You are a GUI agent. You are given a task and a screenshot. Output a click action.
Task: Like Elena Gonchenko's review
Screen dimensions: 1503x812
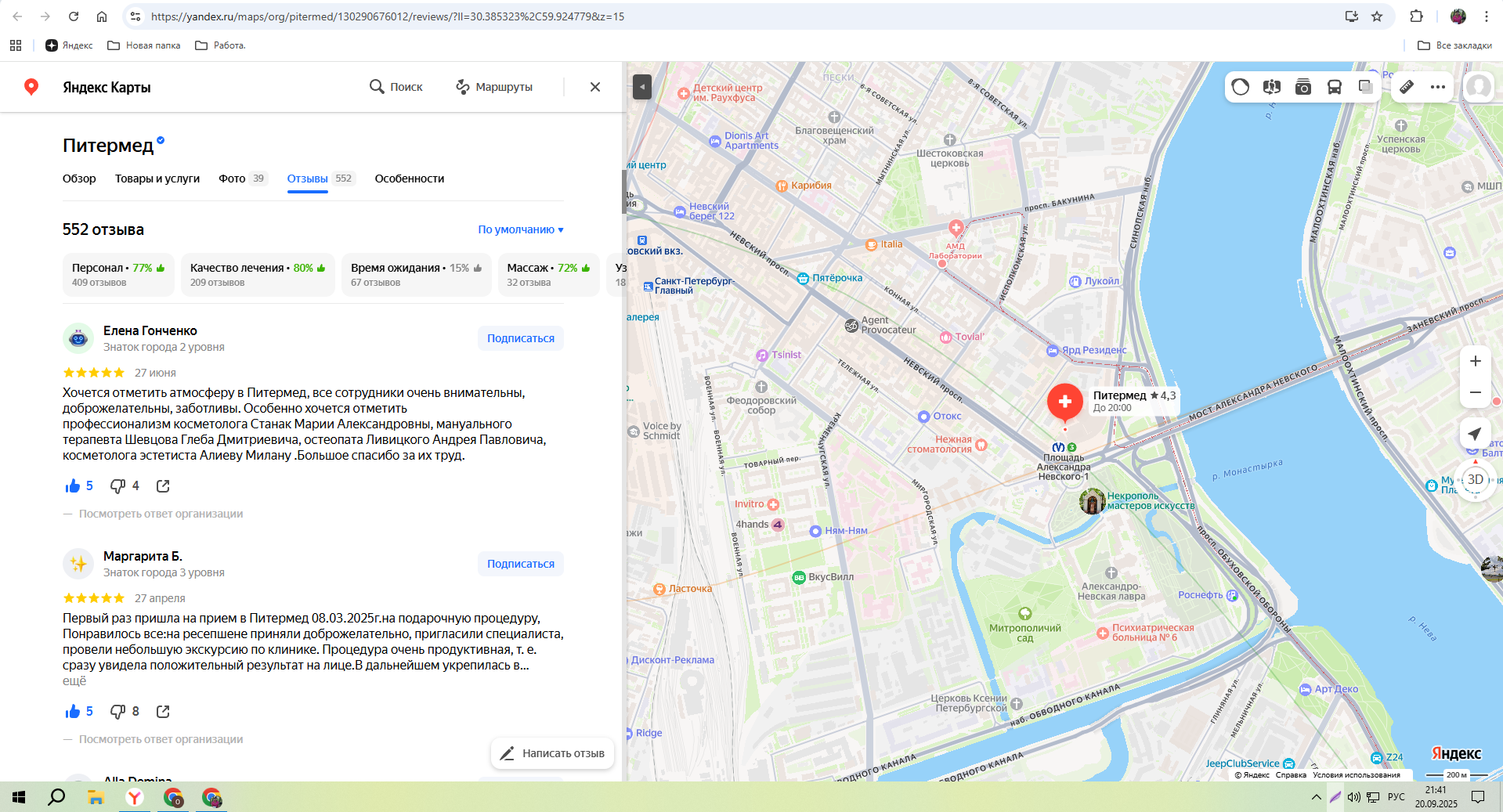point(73,486)
